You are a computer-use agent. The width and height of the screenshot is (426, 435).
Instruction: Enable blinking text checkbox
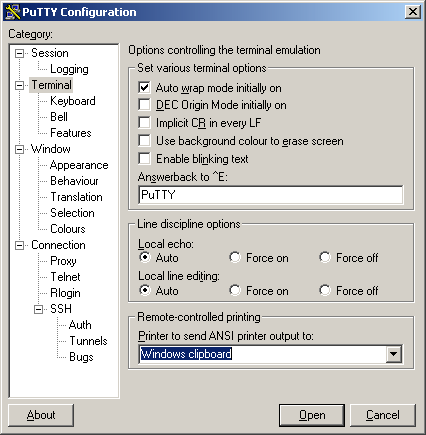[x=144, y=159]
